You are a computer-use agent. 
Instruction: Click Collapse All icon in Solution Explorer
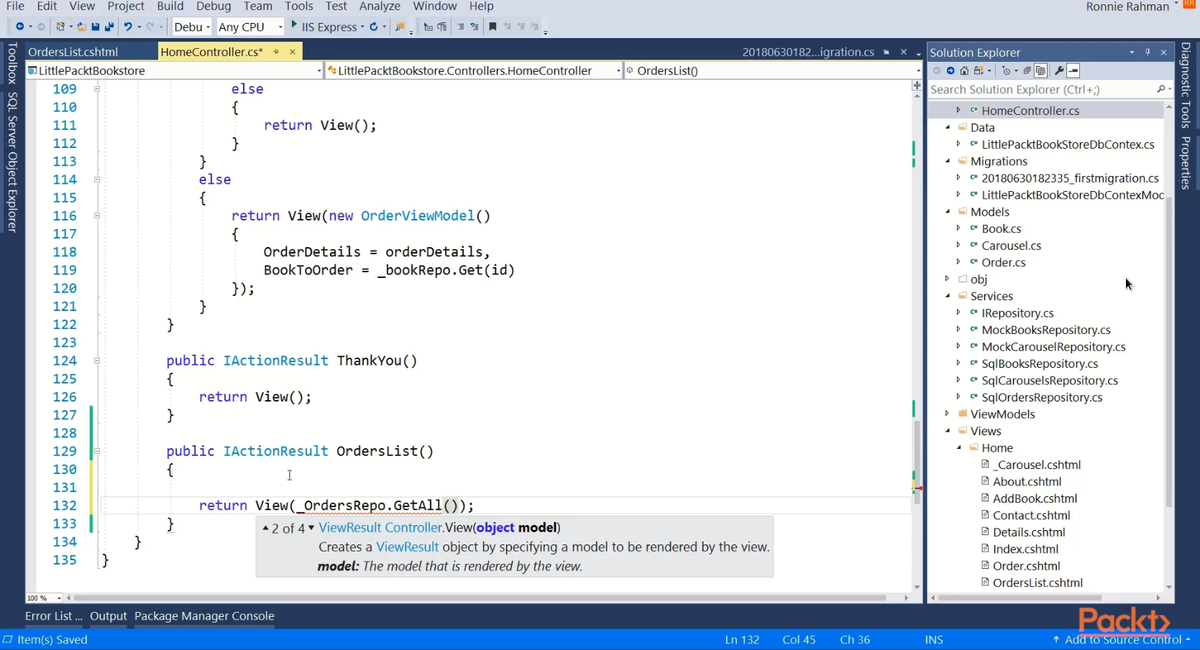(x=1027, y=71)
